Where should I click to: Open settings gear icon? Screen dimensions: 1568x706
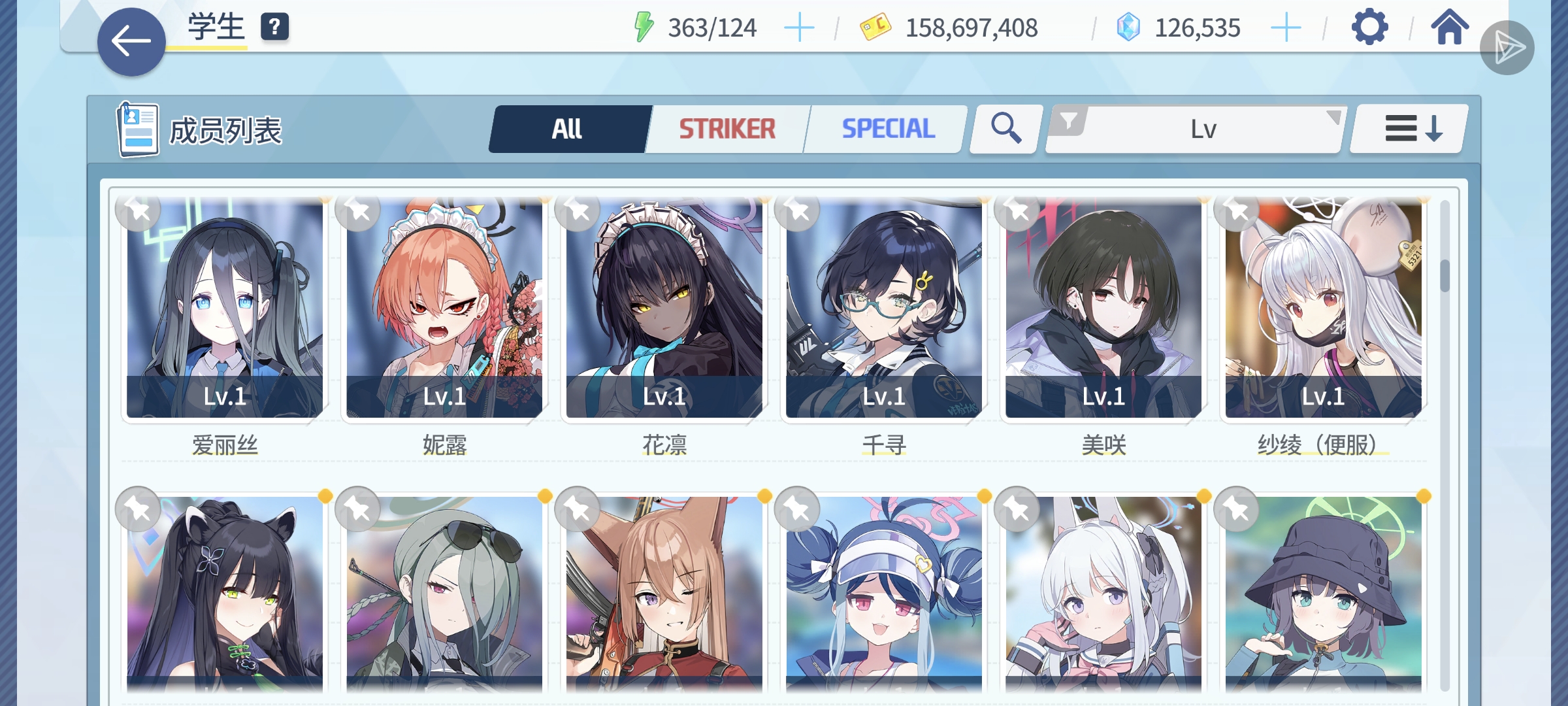[x=1369, y=27]
